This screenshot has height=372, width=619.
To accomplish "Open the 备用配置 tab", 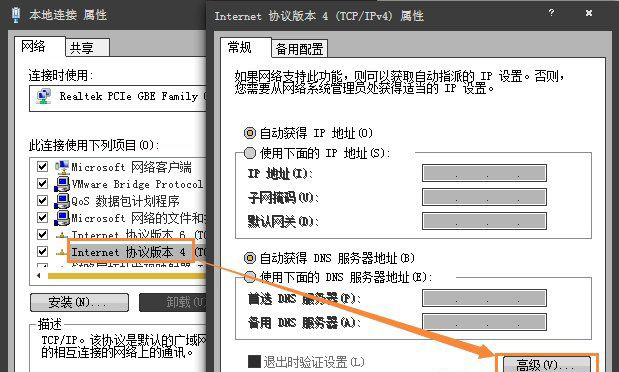I will 299,49.
